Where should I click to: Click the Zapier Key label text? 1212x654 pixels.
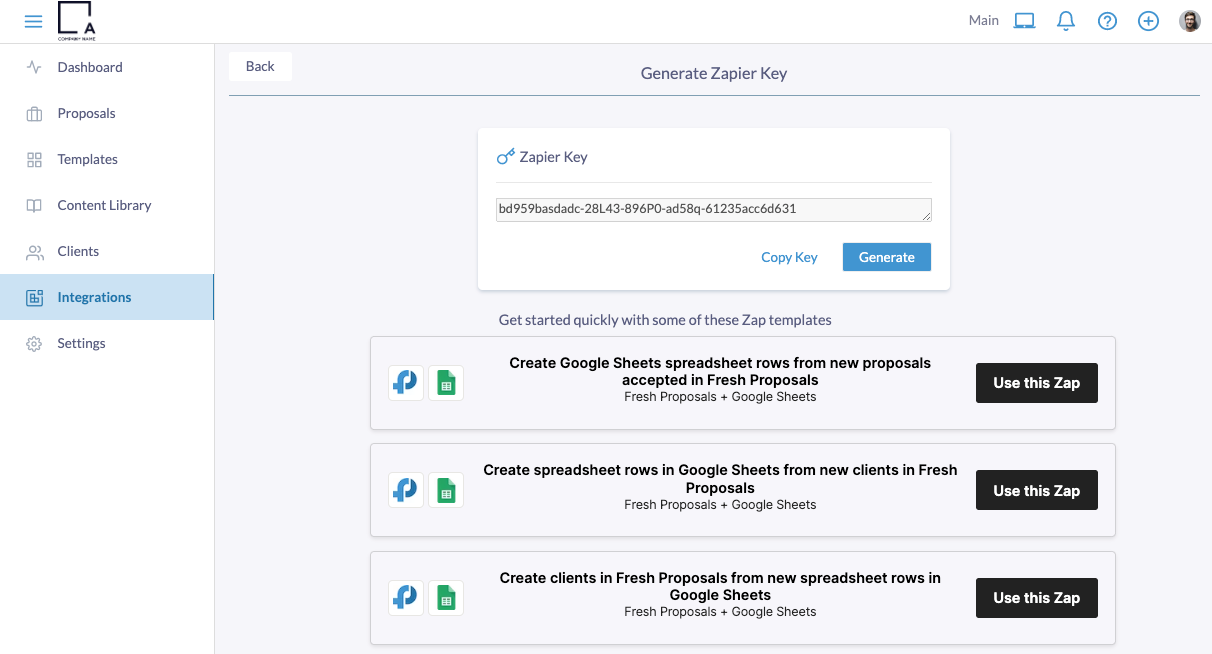coord(553,157)
